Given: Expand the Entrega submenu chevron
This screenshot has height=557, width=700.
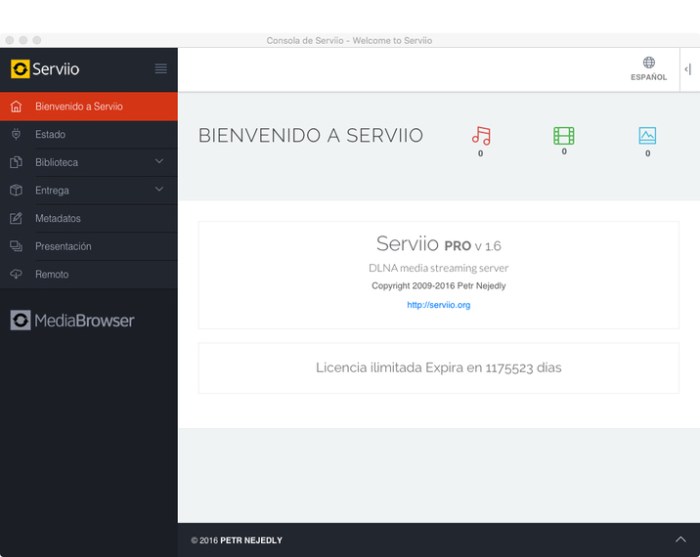Looking at the screenshot, I should click(x=159, y=189).
